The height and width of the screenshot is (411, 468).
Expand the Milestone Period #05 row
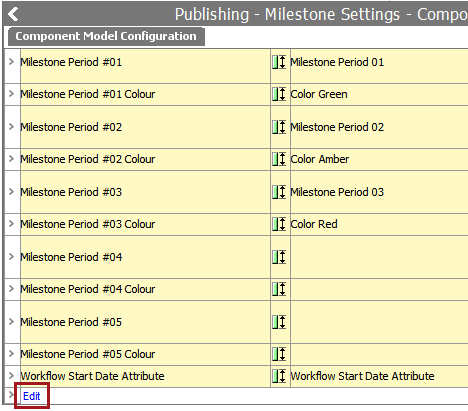click(x=12, y=321)
